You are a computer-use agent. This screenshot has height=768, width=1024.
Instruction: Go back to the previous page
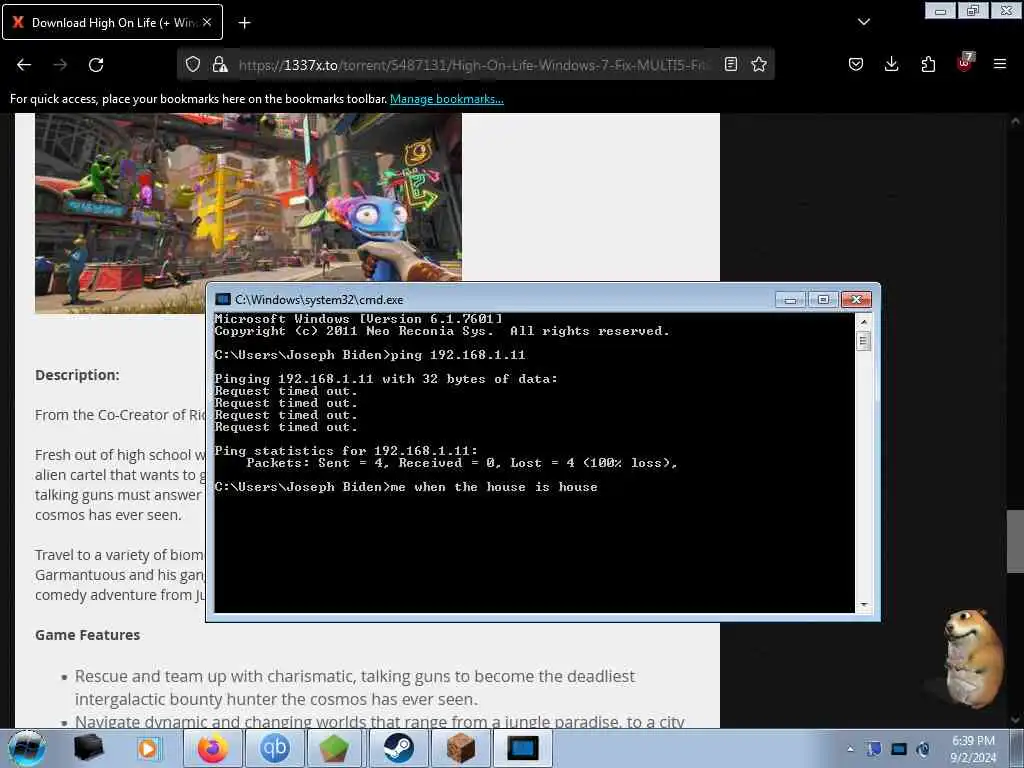pos(24,65)
